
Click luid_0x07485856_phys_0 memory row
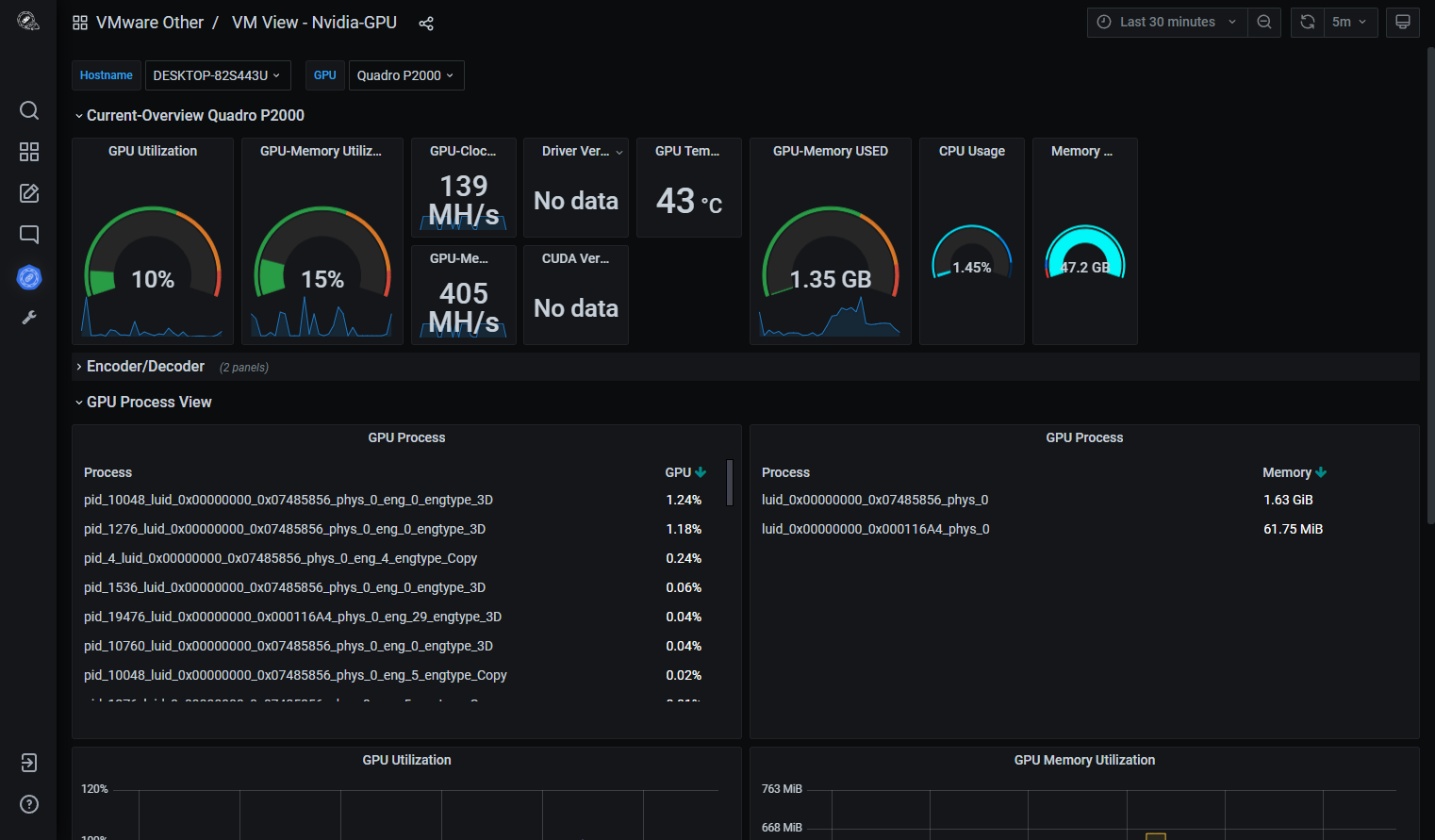tap(1084, 500)
